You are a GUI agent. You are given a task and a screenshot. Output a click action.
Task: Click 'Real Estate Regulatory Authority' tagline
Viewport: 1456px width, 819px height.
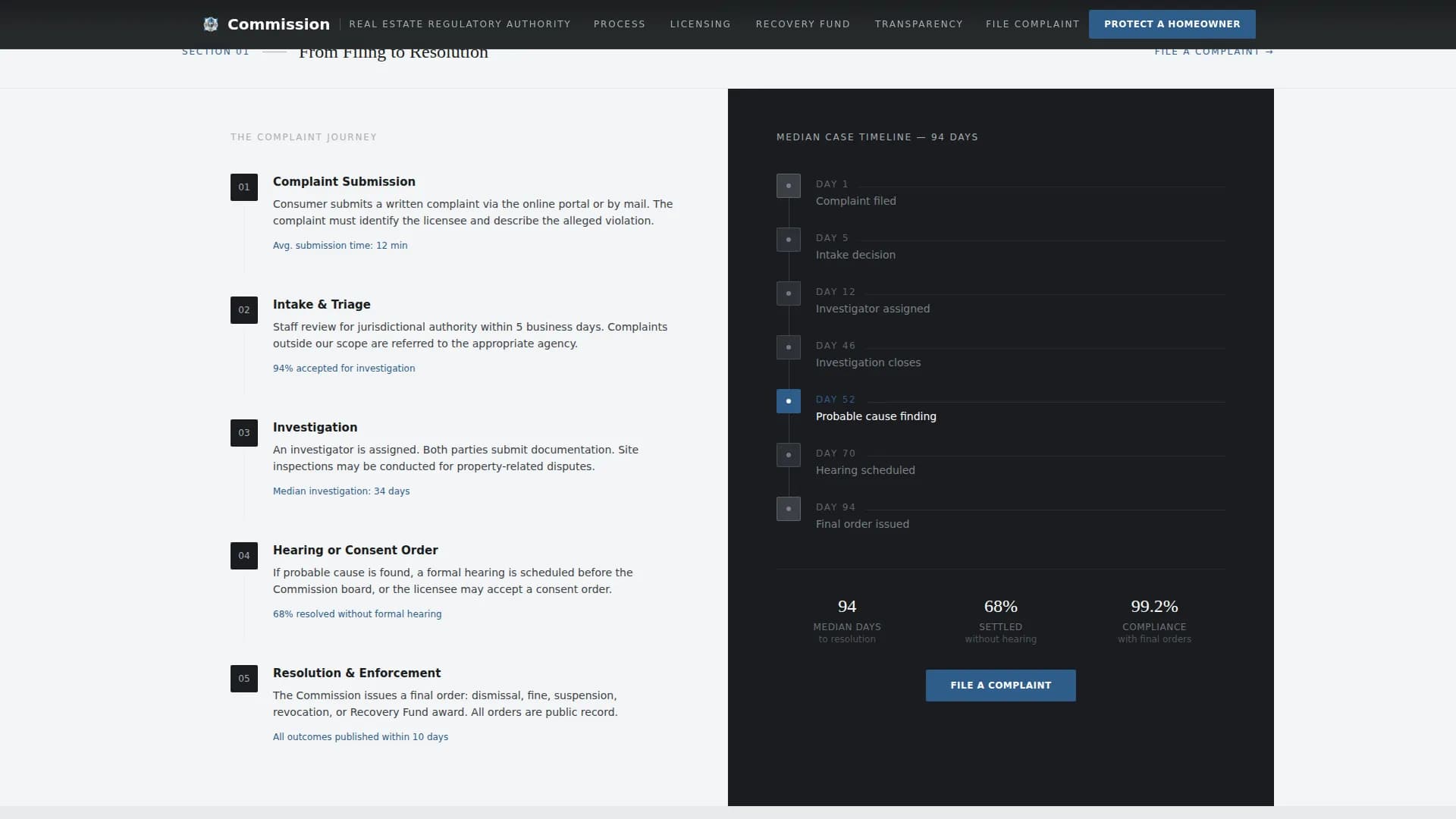pyautogui.click(x=460, y=24)
